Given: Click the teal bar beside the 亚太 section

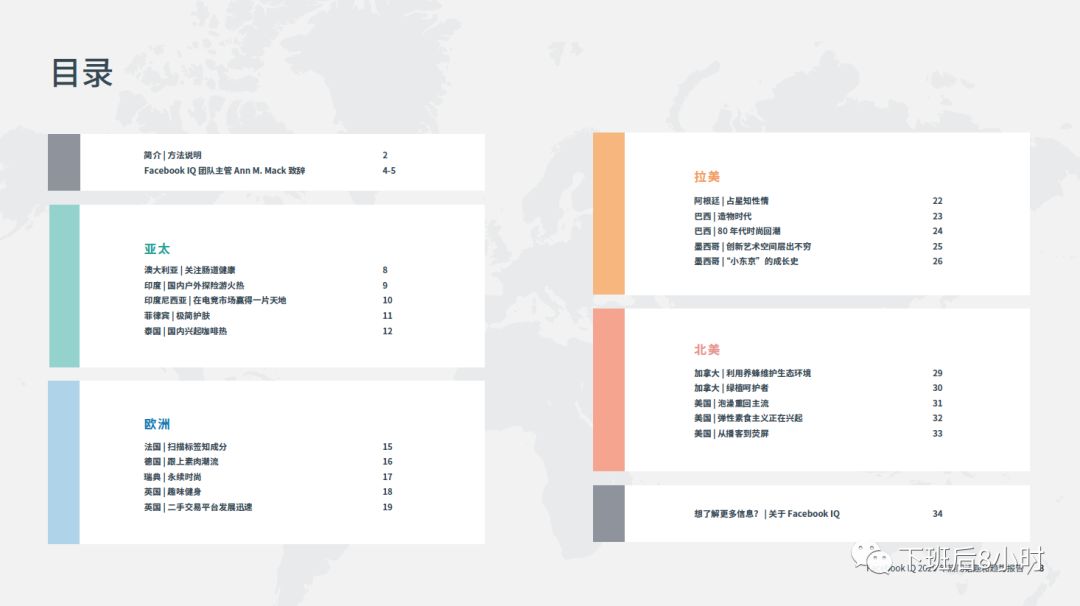Looking at the screenshot, I should 64,285.
